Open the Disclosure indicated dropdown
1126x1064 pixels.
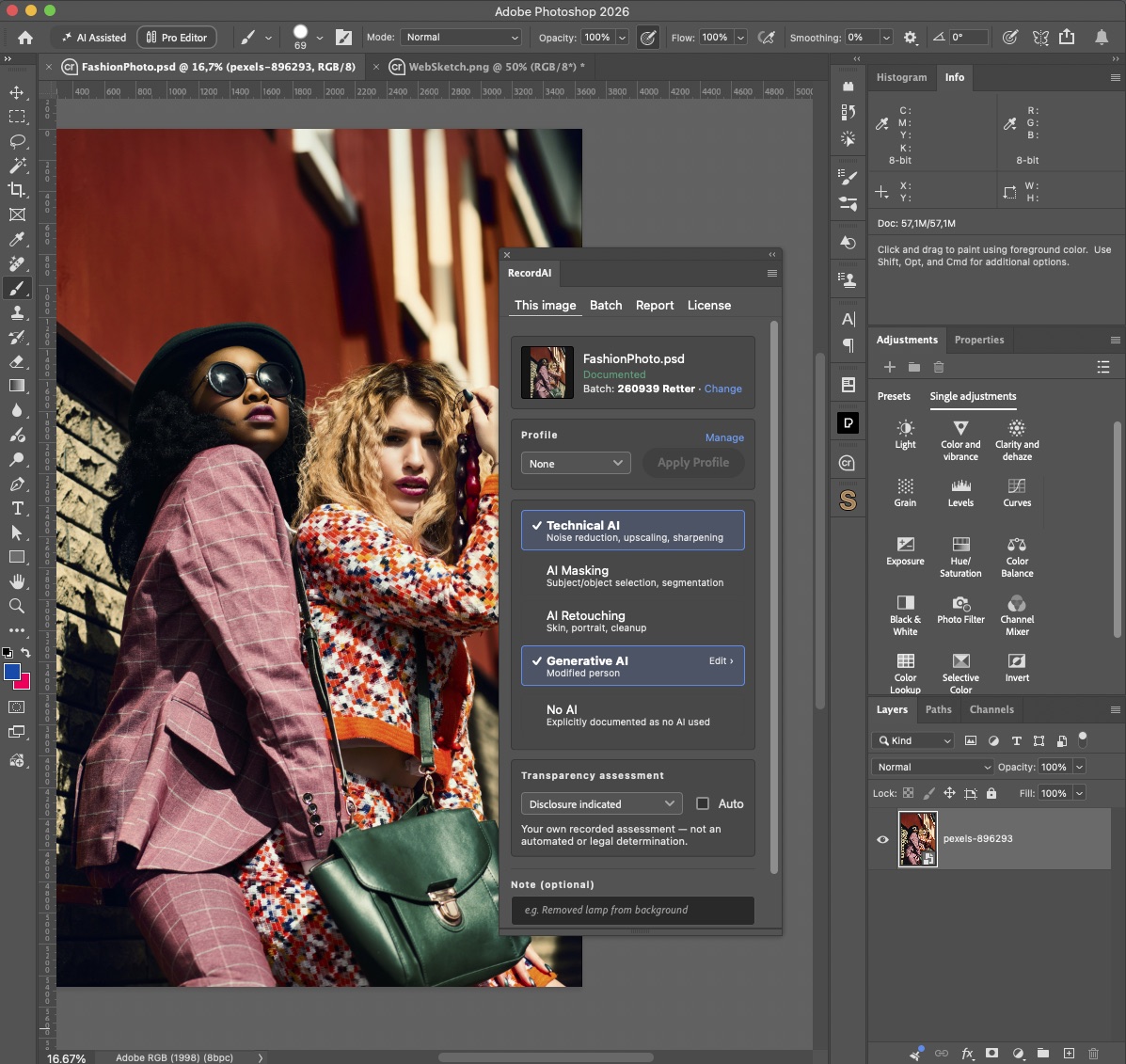602,803
